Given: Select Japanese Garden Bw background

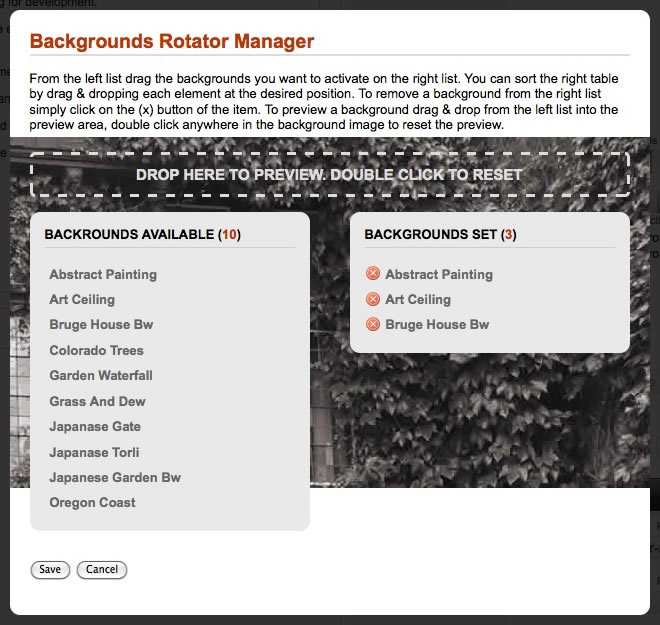Looking at the screenshot, I should tap(115, 477).
